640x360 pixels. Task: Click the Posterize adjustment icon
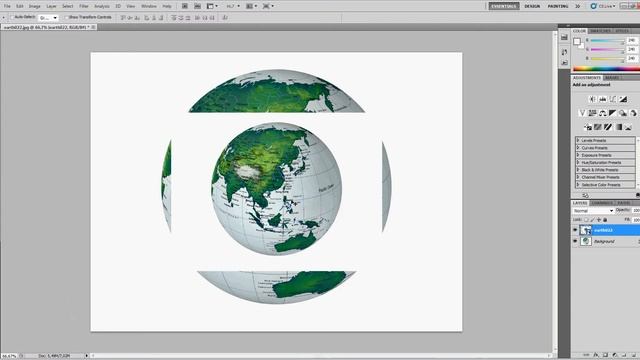[x=598, y=127]
